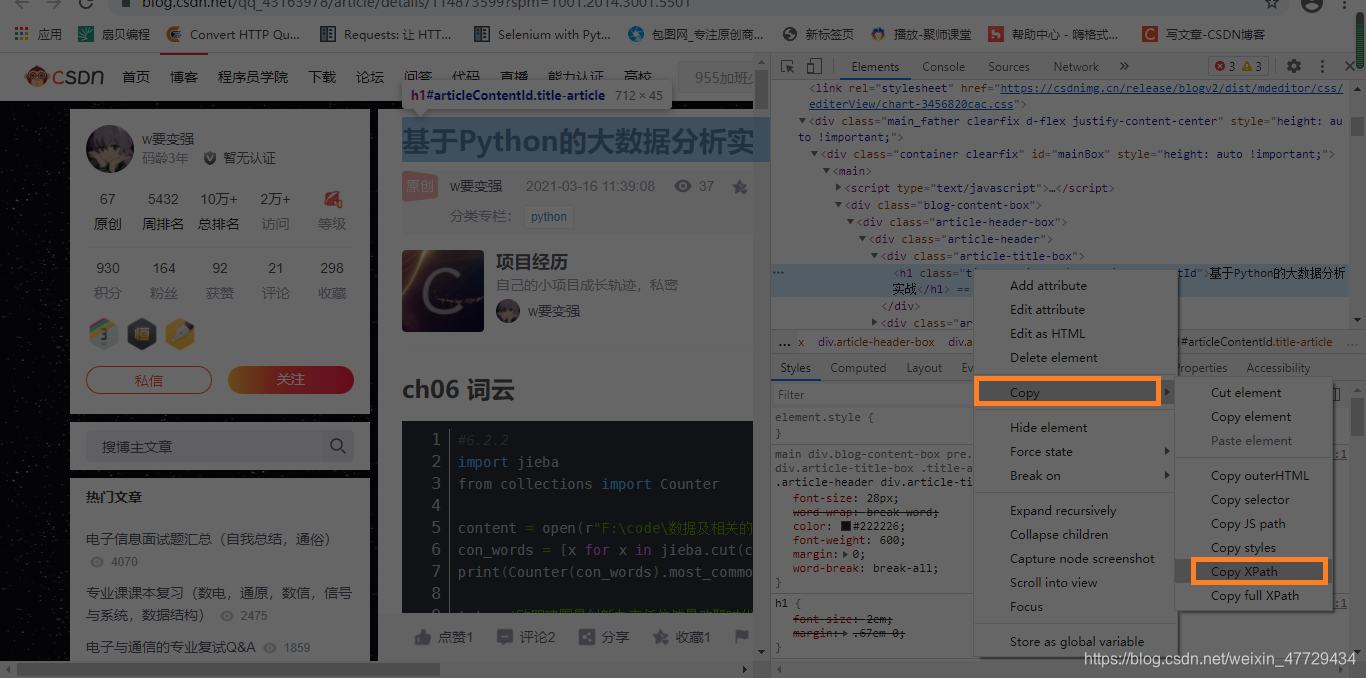Click the python category tag
Viewport: 1366px width, 678px height.
click(549, 216)
